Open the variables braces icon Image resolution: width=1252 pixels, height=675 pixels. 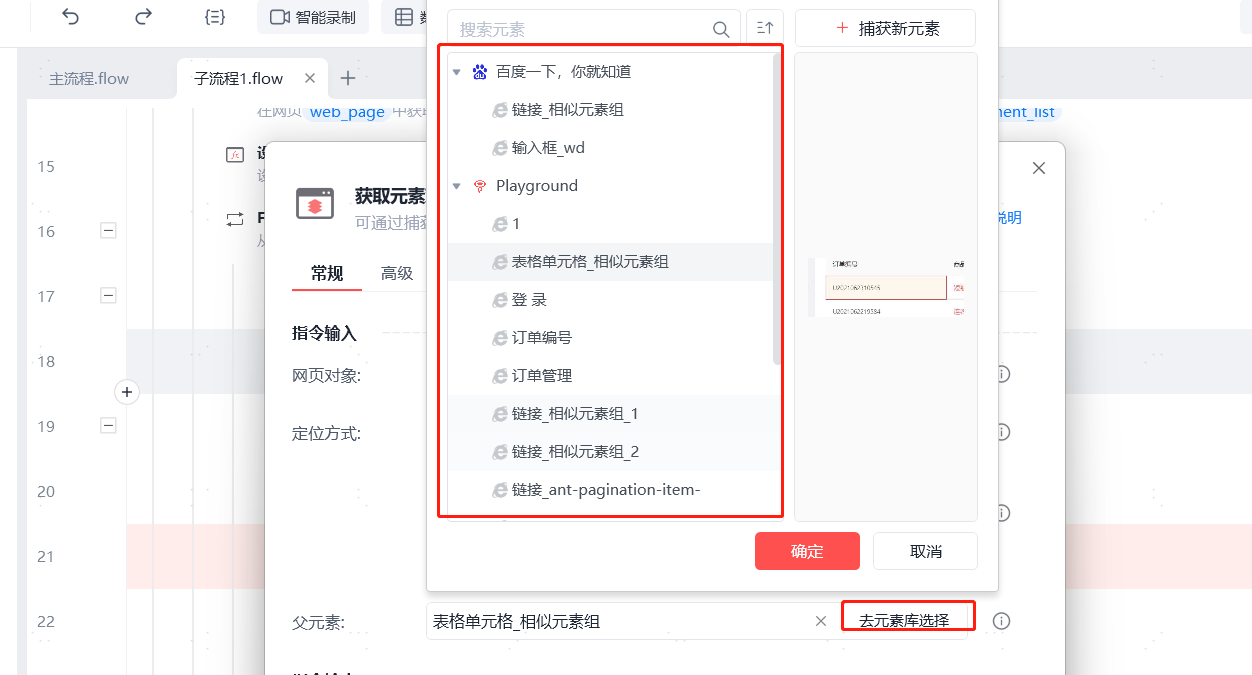coord(215,17)
